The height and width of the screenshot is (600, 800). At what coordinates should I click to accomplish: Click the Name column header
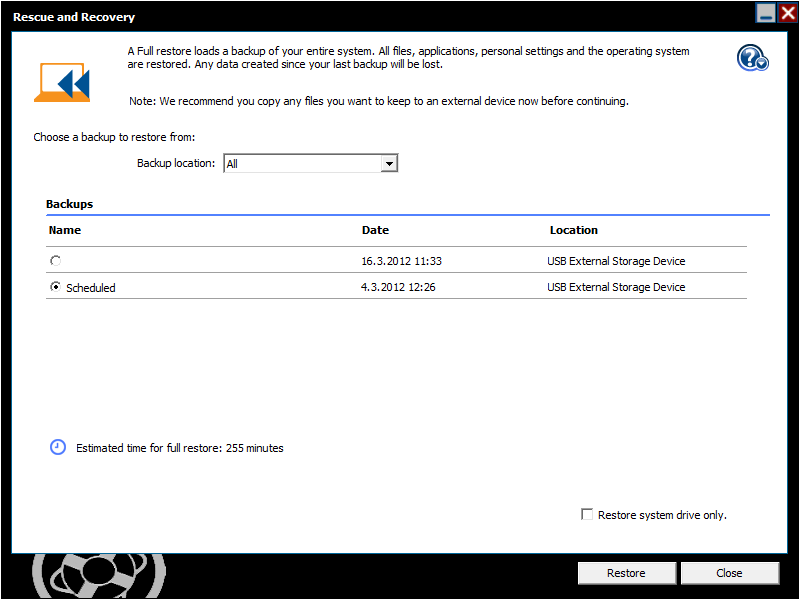click(65, 230)
